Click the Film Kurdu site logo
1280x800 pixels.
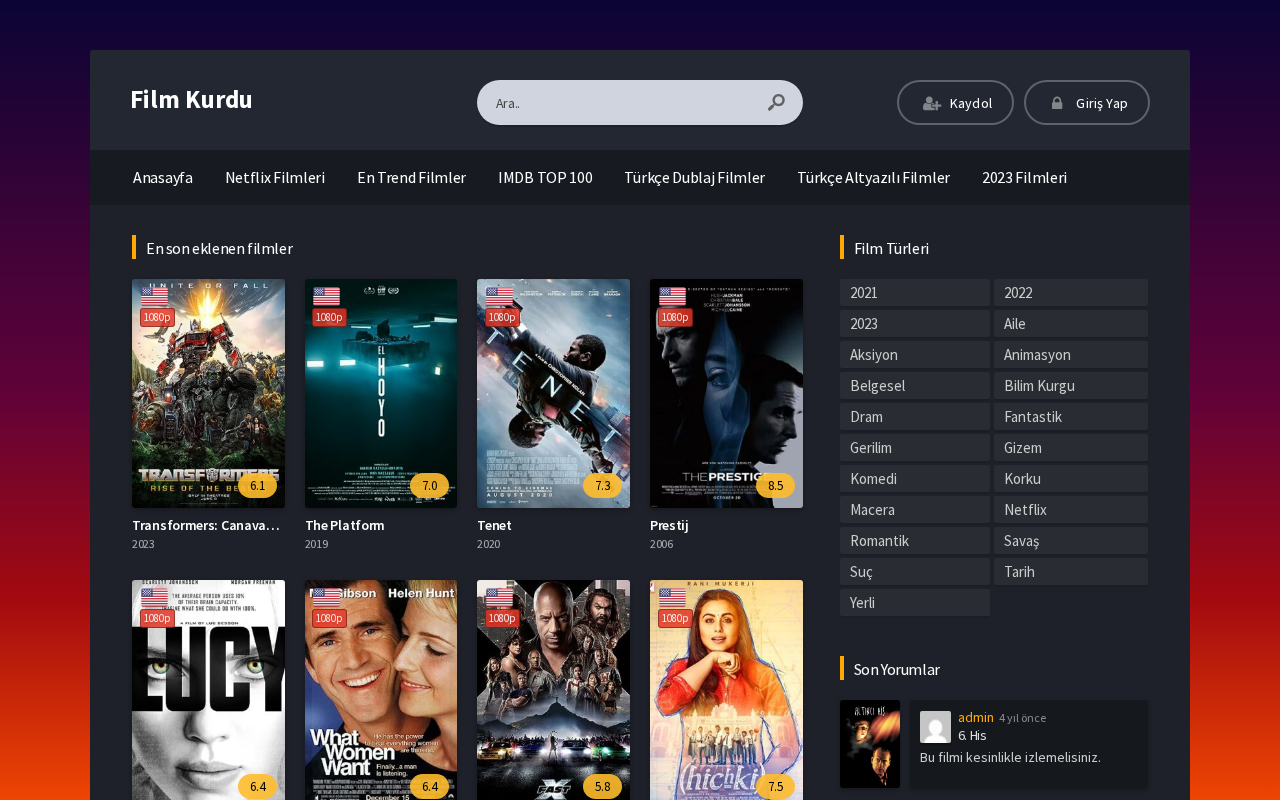[191, 100]
